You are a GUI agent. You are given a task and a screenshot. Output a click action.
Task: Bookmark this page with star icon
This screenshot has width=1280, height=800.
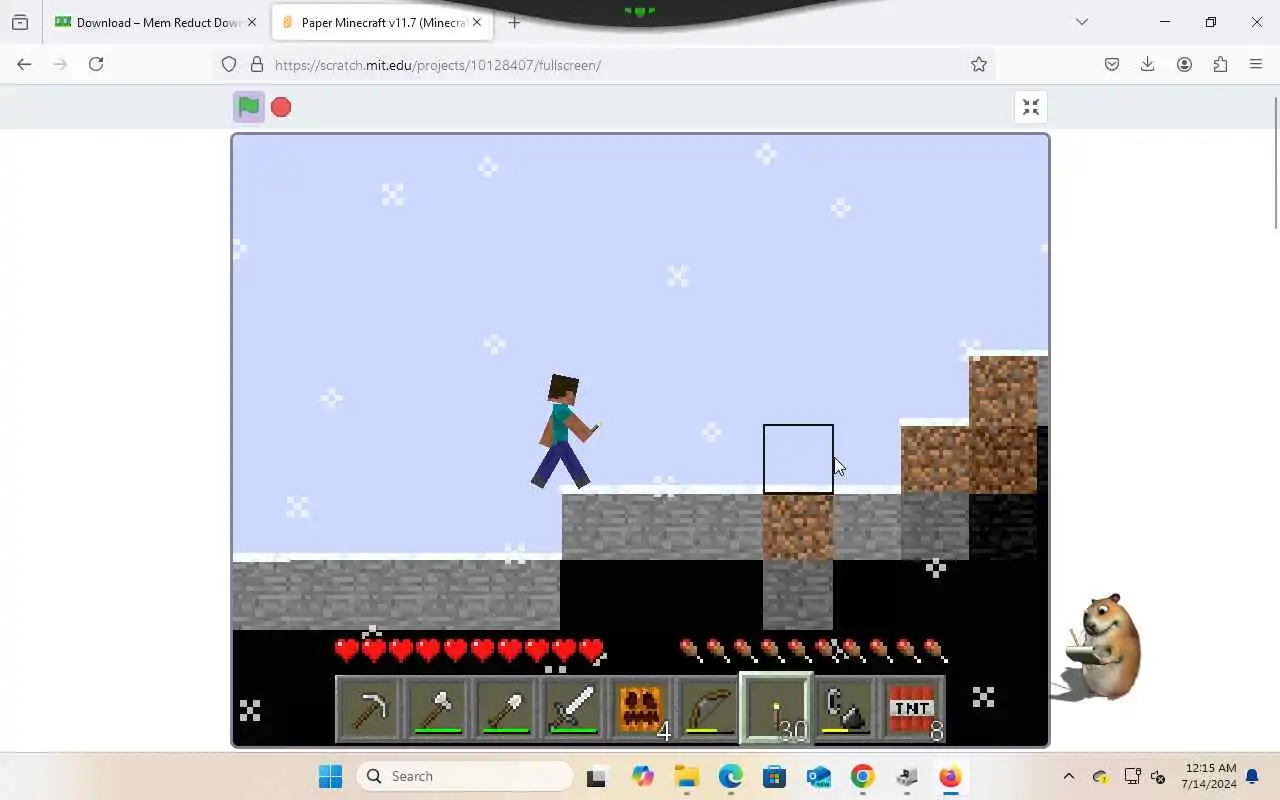pos(979,64)
